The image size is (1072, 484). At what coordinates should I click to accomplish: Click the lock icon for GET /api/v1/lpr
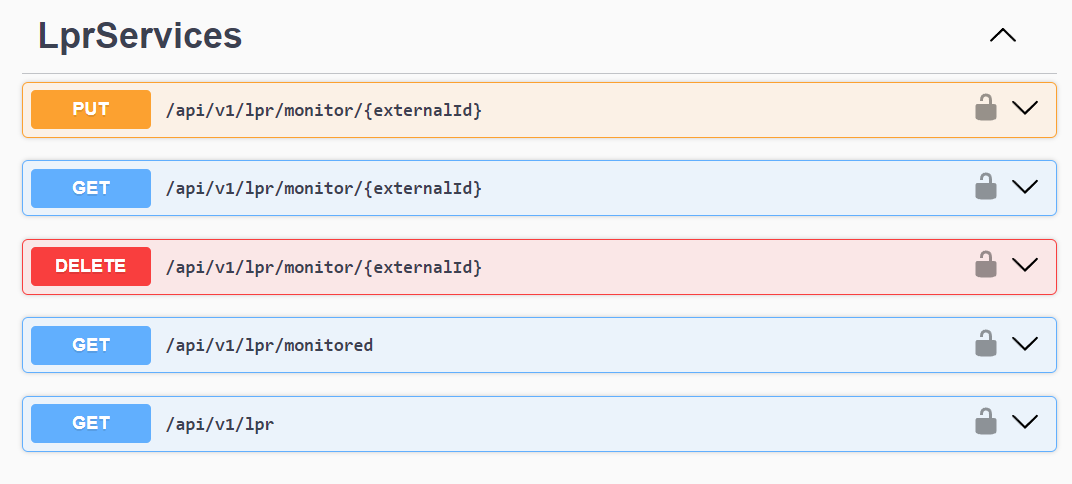coord(985,421)
